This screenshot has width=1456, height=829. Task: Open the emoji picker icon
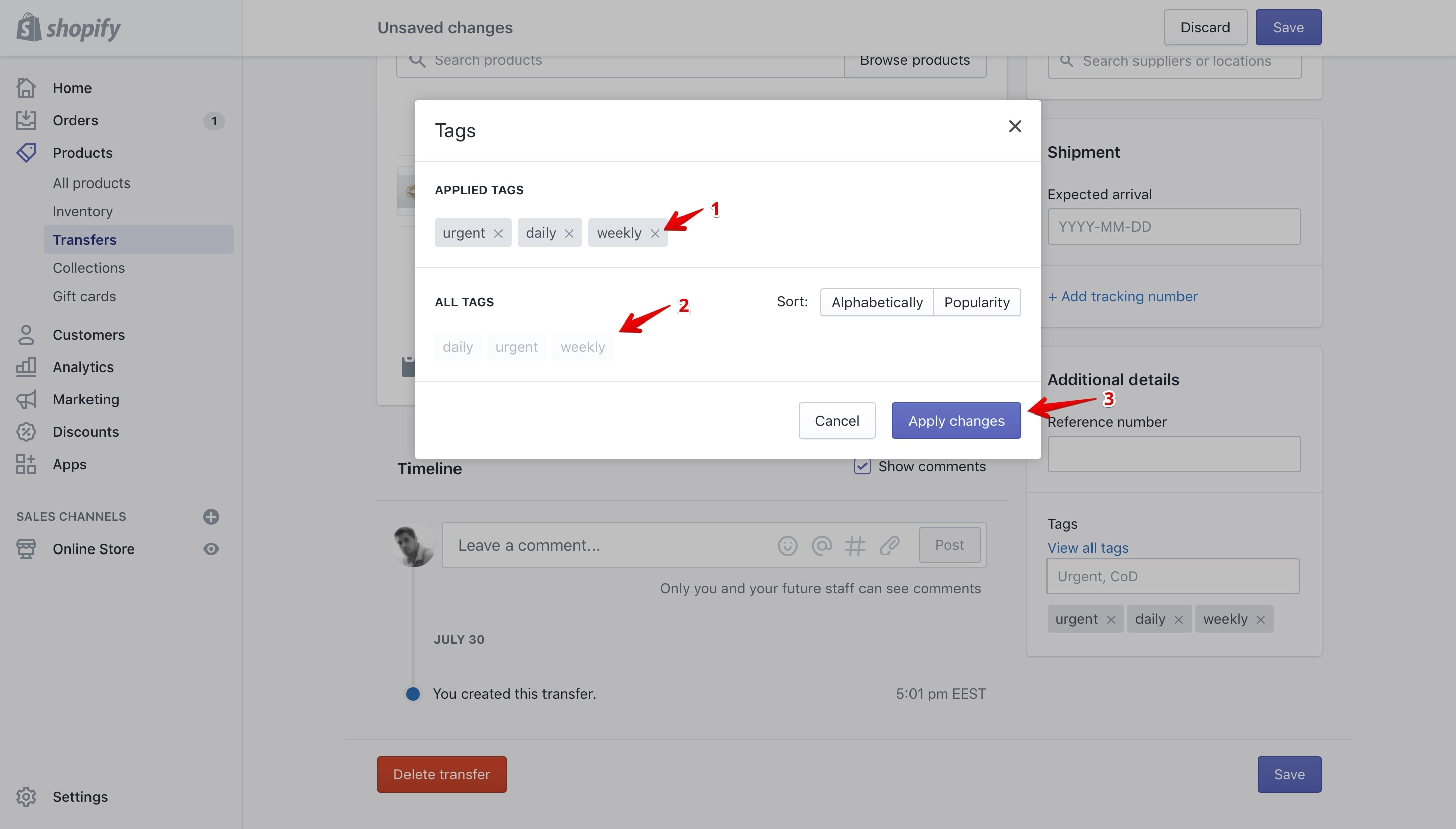click(x=788, y=545)
